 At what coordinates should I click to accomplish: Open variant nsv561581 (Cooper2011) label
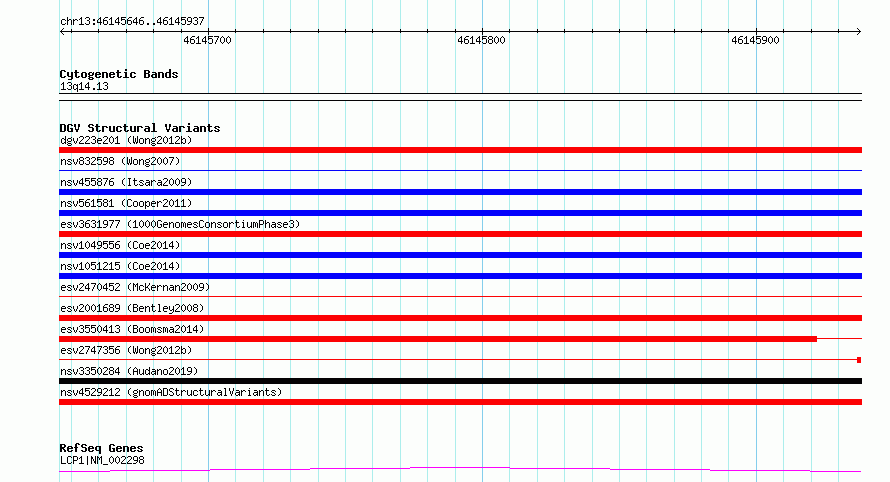[x=126, y=203]
